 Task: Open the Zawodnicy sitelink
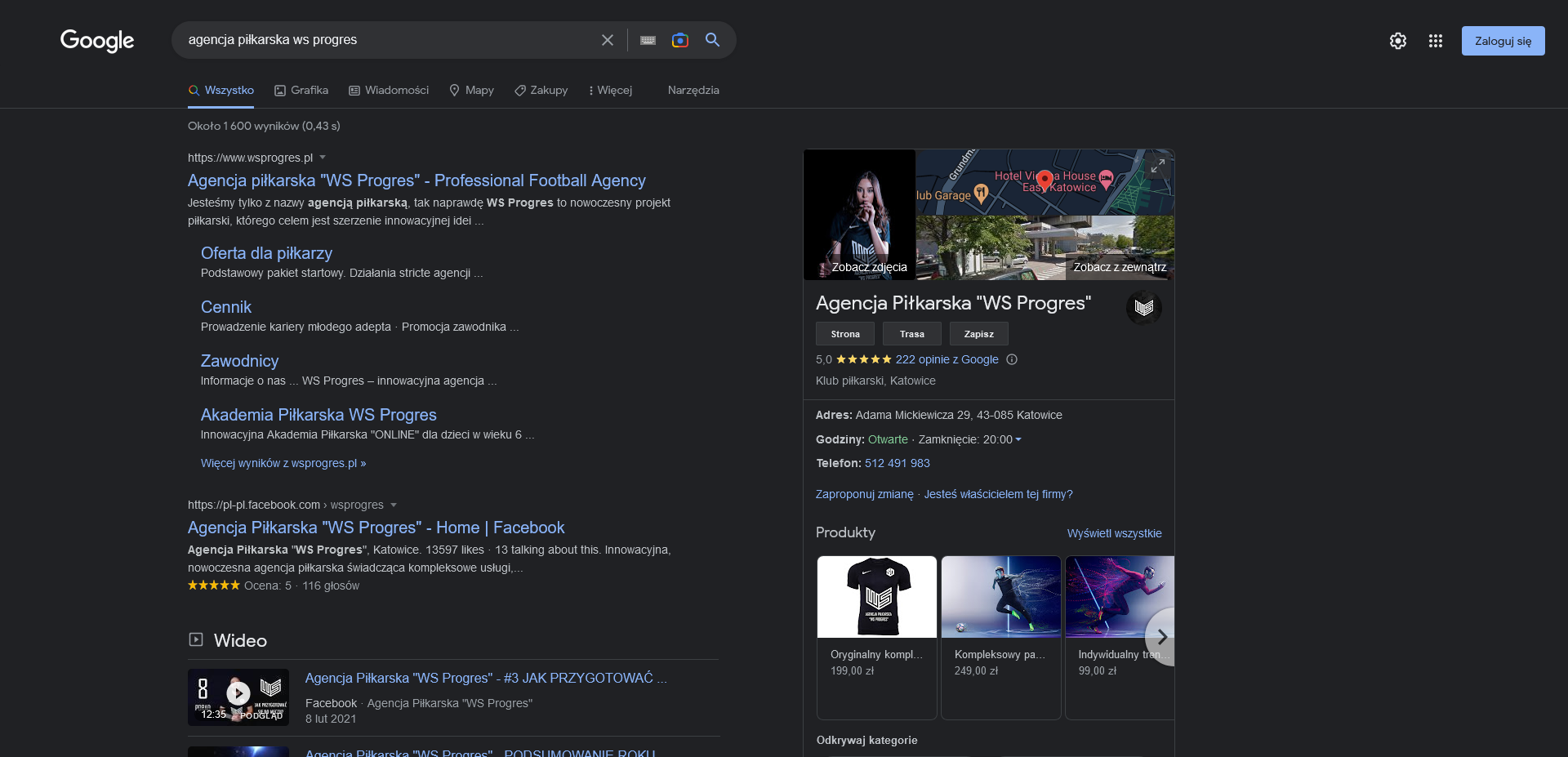239,361
